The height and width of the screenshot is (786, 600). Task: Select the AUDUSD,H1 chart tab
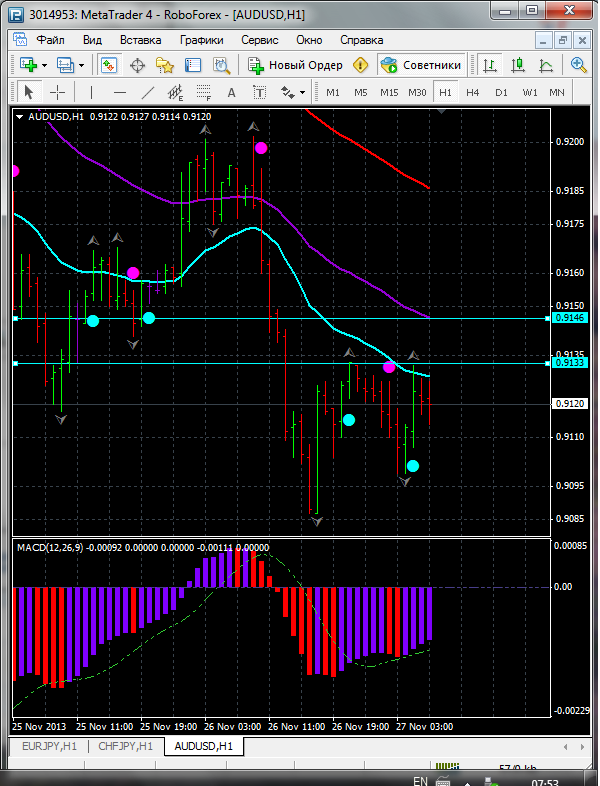pos(204,746)
